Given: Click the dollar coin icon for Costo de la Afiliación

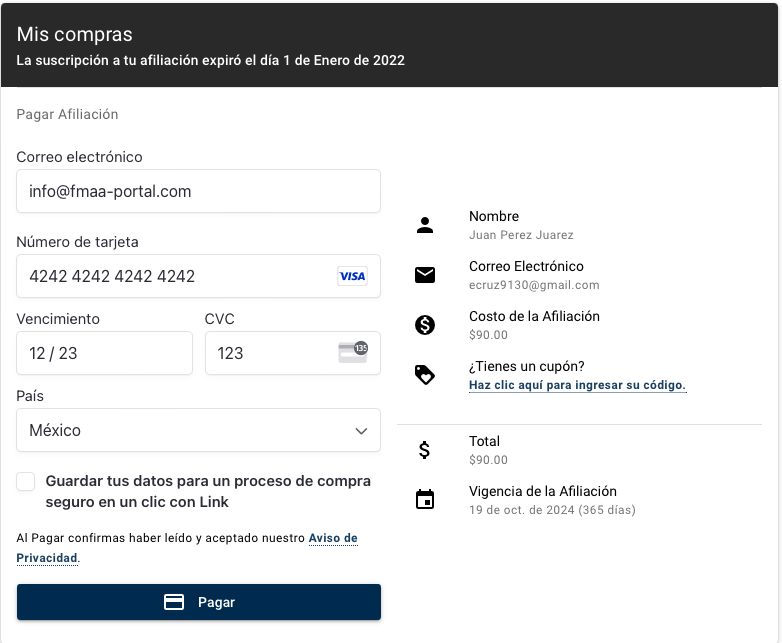Looking at the screenshot, I should (x=424, y=325).
